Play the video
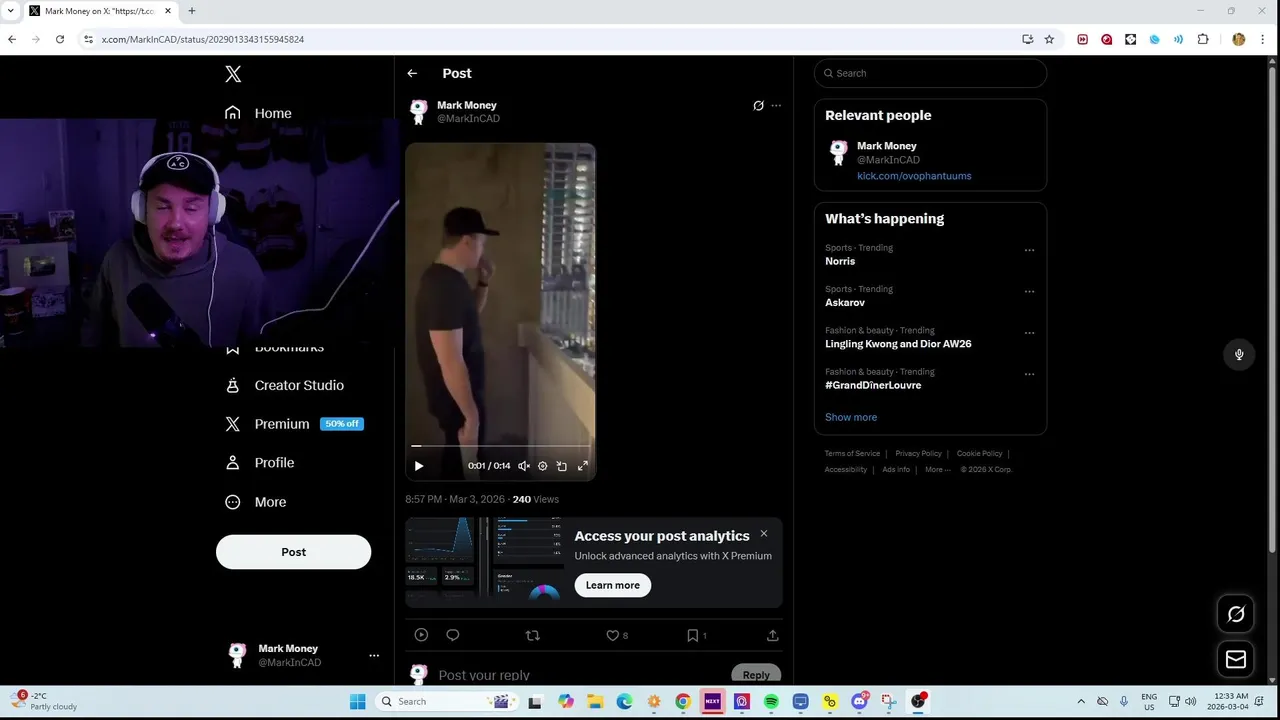This screenshot has height=720, width=1280. coord(419,466)
